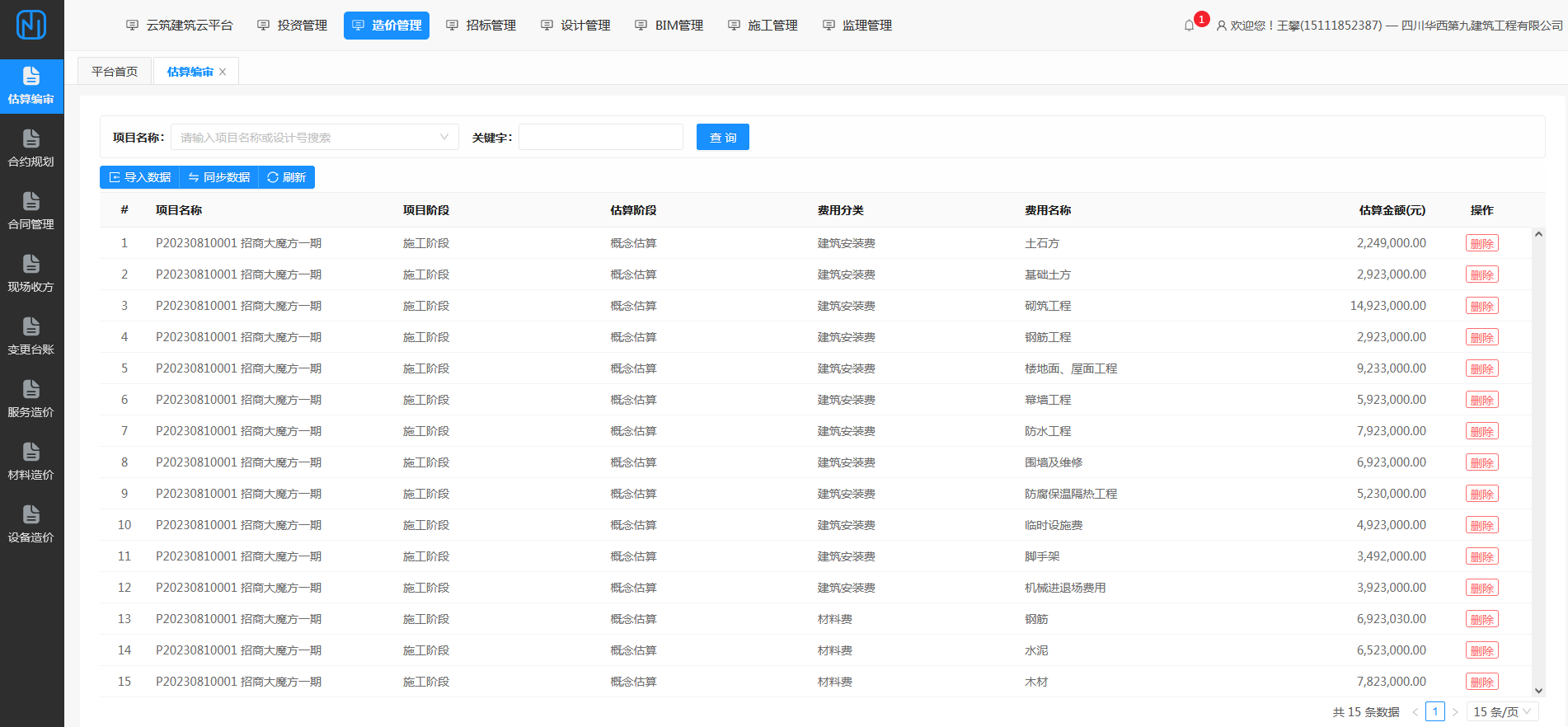Delete the 机械进退场费用 row
1568x727 pixels.
point(1482,588)
